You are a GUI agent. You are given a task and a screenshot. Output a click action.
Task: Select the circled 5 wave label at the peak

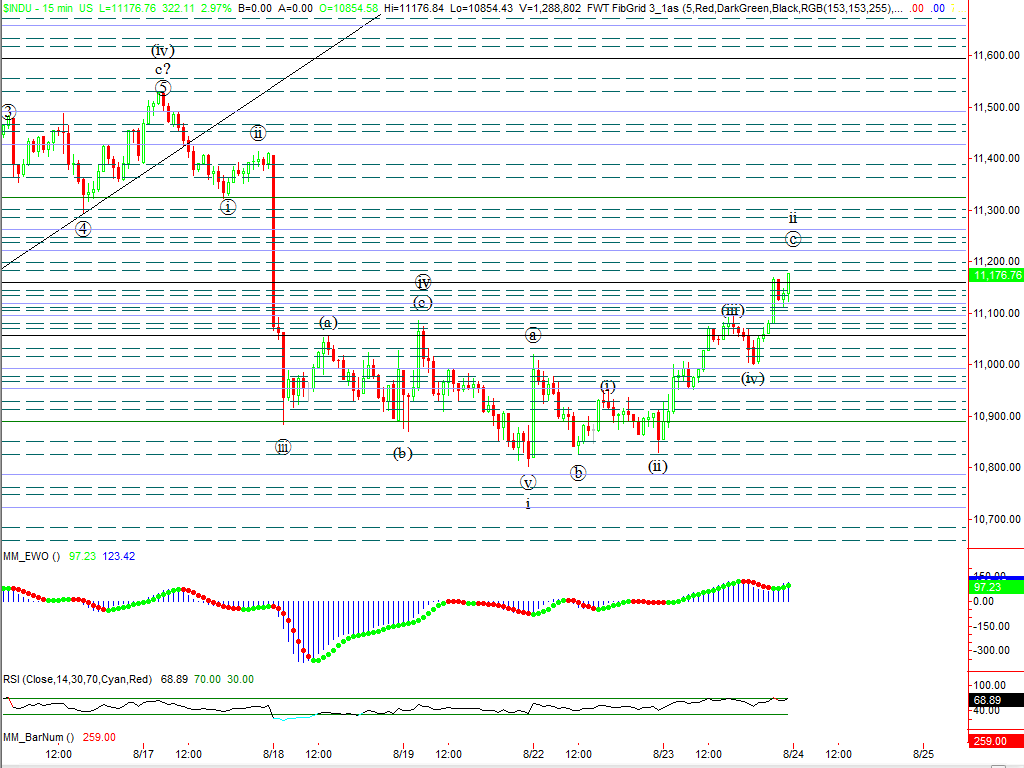pos(163,89)
